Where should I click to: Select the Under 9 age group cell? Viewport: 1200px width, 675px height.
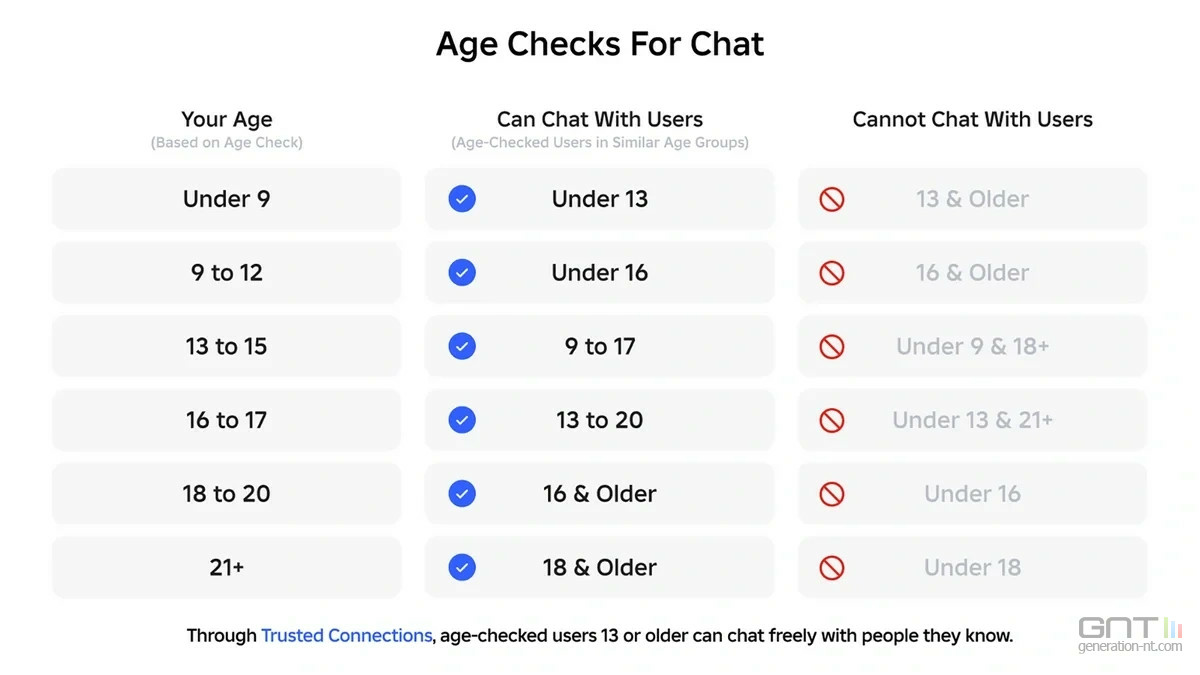227,199
